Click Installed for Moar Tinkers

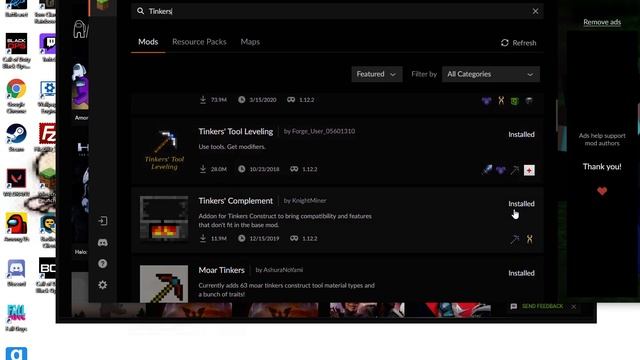(521, 273)
